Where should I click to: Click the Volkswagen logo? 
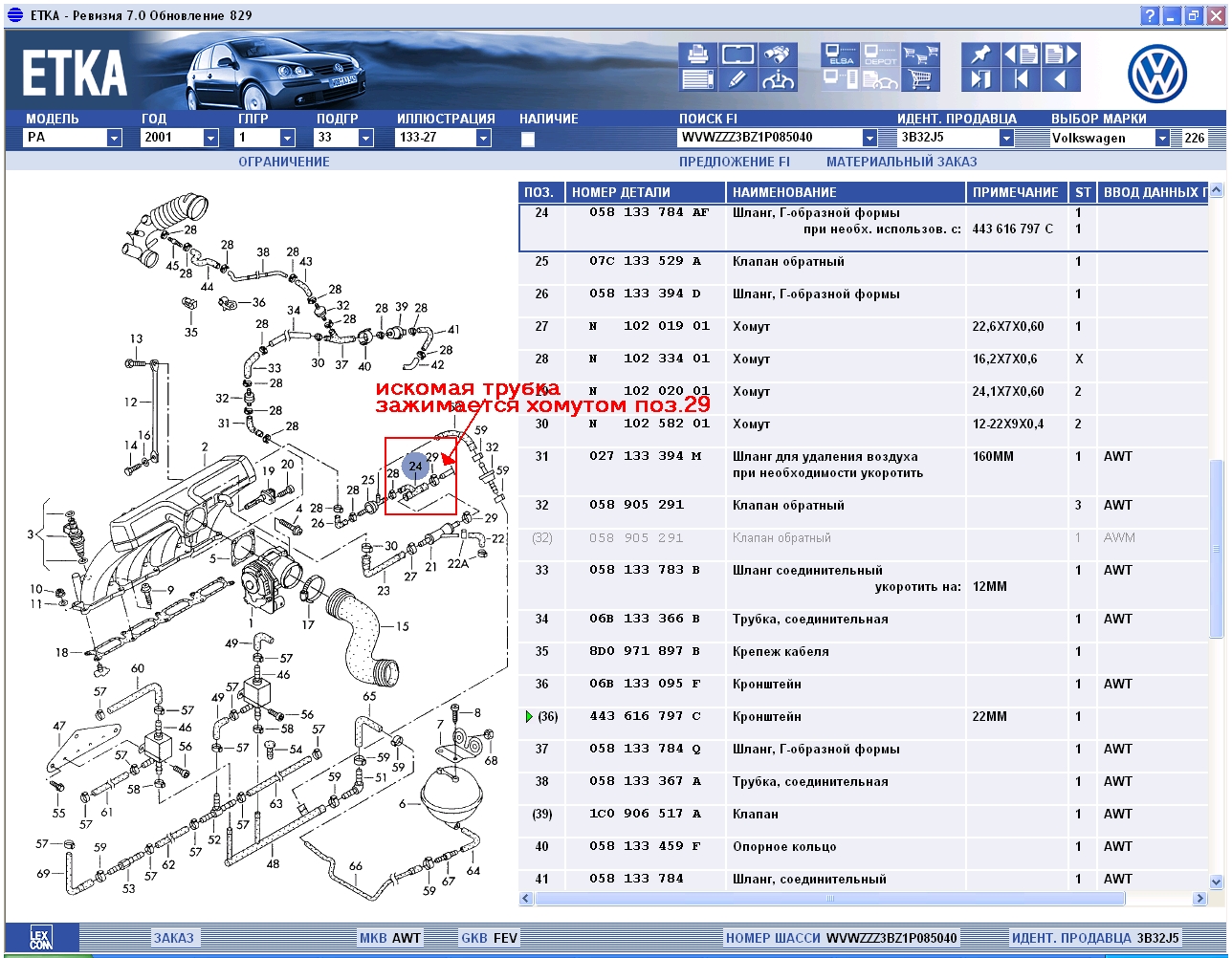pyautogui.click(x=1156, y=74)
